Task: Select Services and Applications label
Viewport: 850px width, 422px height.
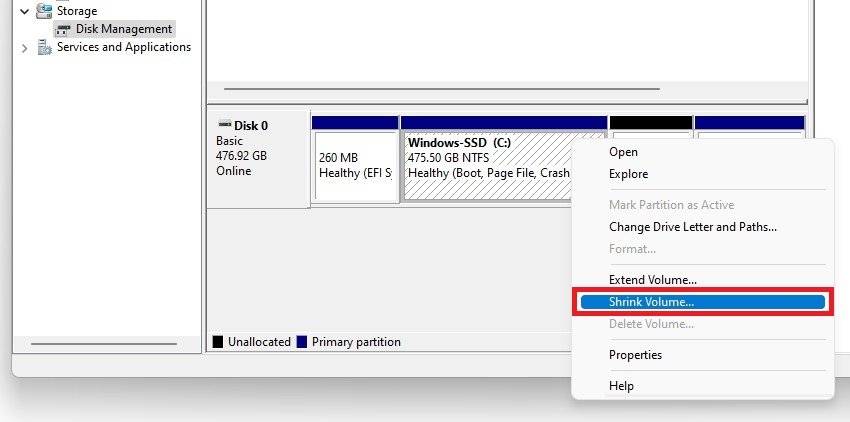Action: pos(124,47)
